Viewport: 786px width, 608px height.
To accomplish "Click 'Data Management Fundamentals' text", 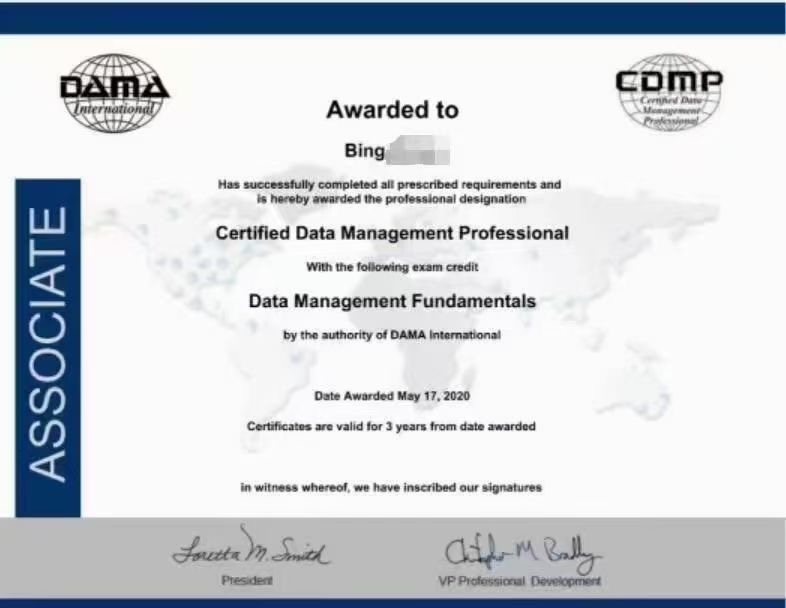I will tap(392, 301).
